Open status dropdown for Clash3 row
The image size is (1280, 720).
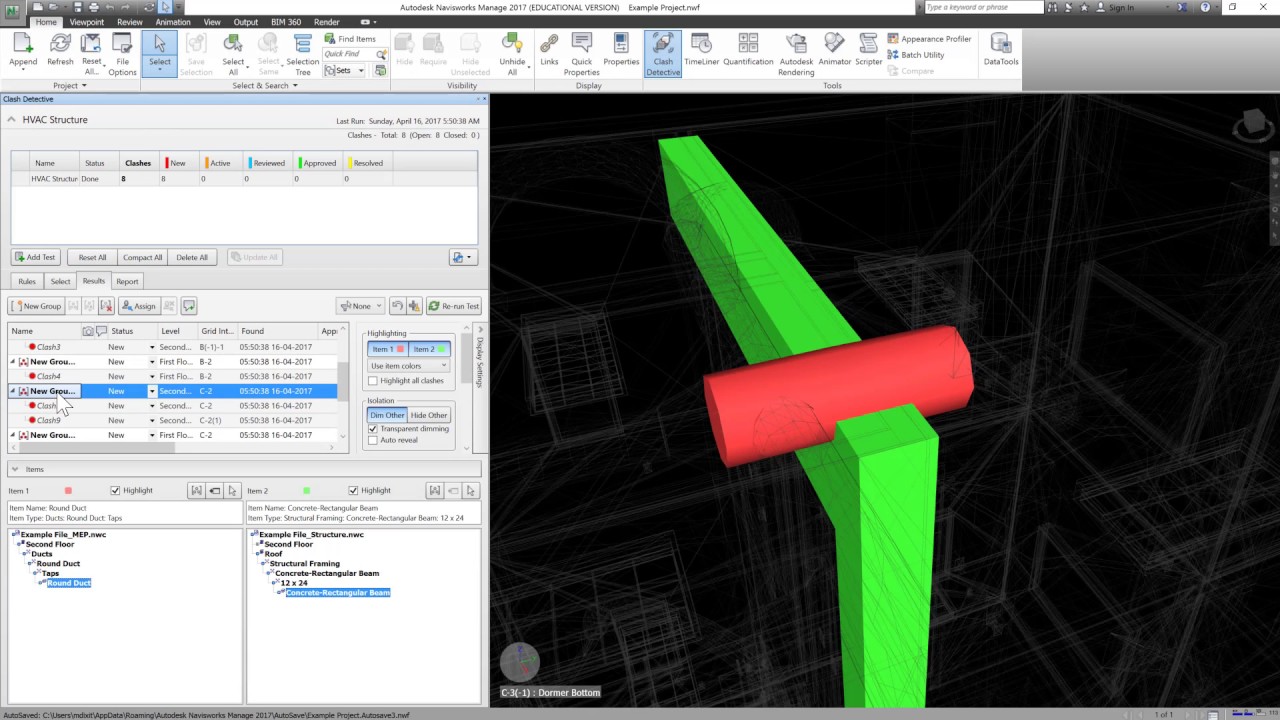pos(153,347)
